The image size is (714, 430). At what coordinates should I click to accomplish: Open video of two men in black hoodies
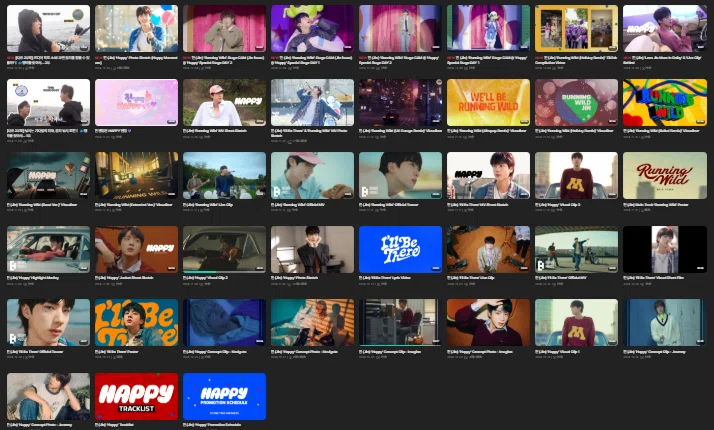(x=48, y=102)
